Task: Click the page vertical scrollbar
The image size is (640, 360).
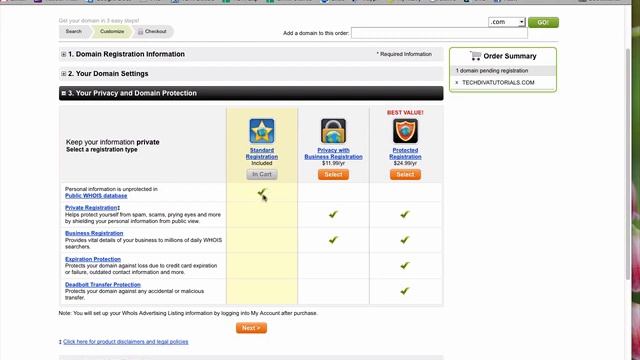Action: (629, 163)
